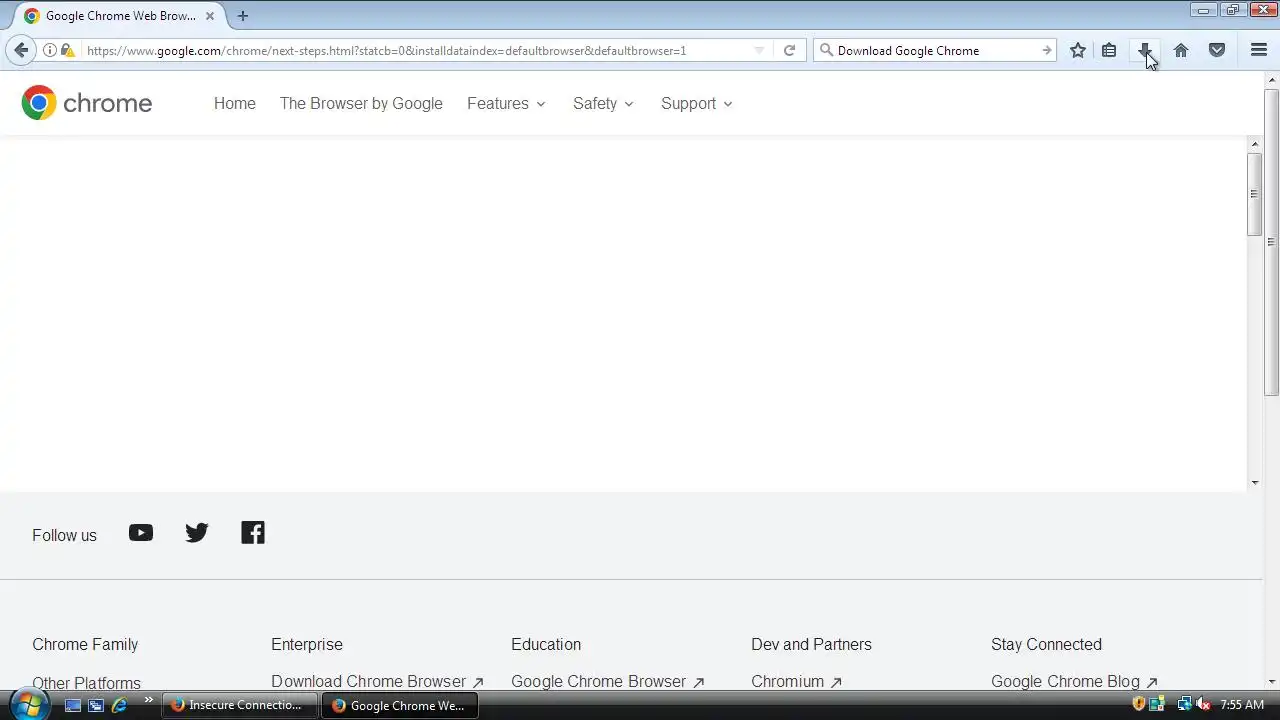Close the Google Chrome Web Browser tab
1280x720 pixels.
coord(210,16)
